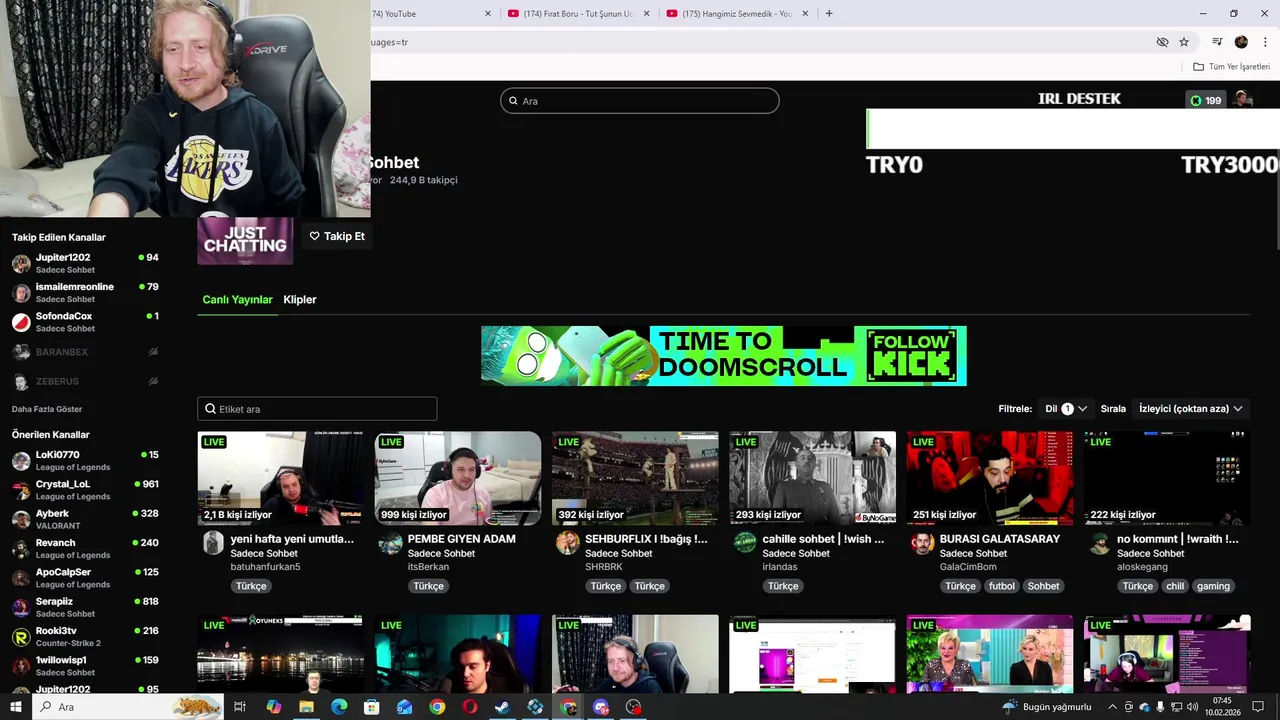Click GalaCimBom channel avatar
This screenshot has height=720, width=1280.
point(922,543)
